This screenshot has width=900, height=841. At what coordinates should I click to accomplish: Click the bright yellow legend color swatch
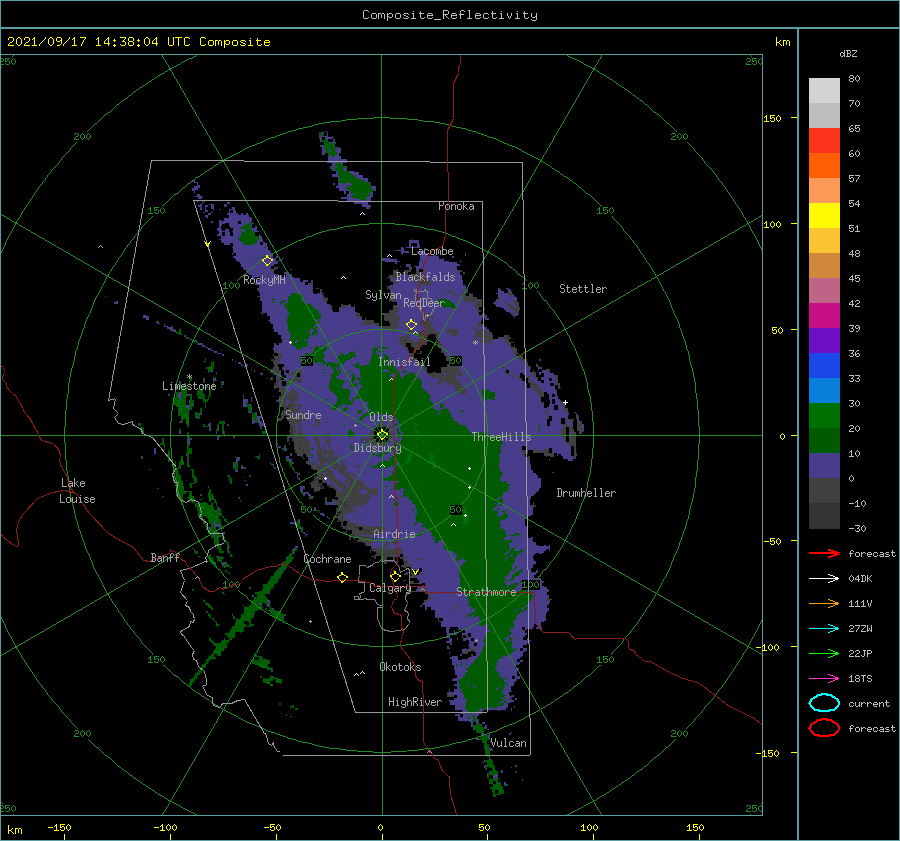click(824, 215)
